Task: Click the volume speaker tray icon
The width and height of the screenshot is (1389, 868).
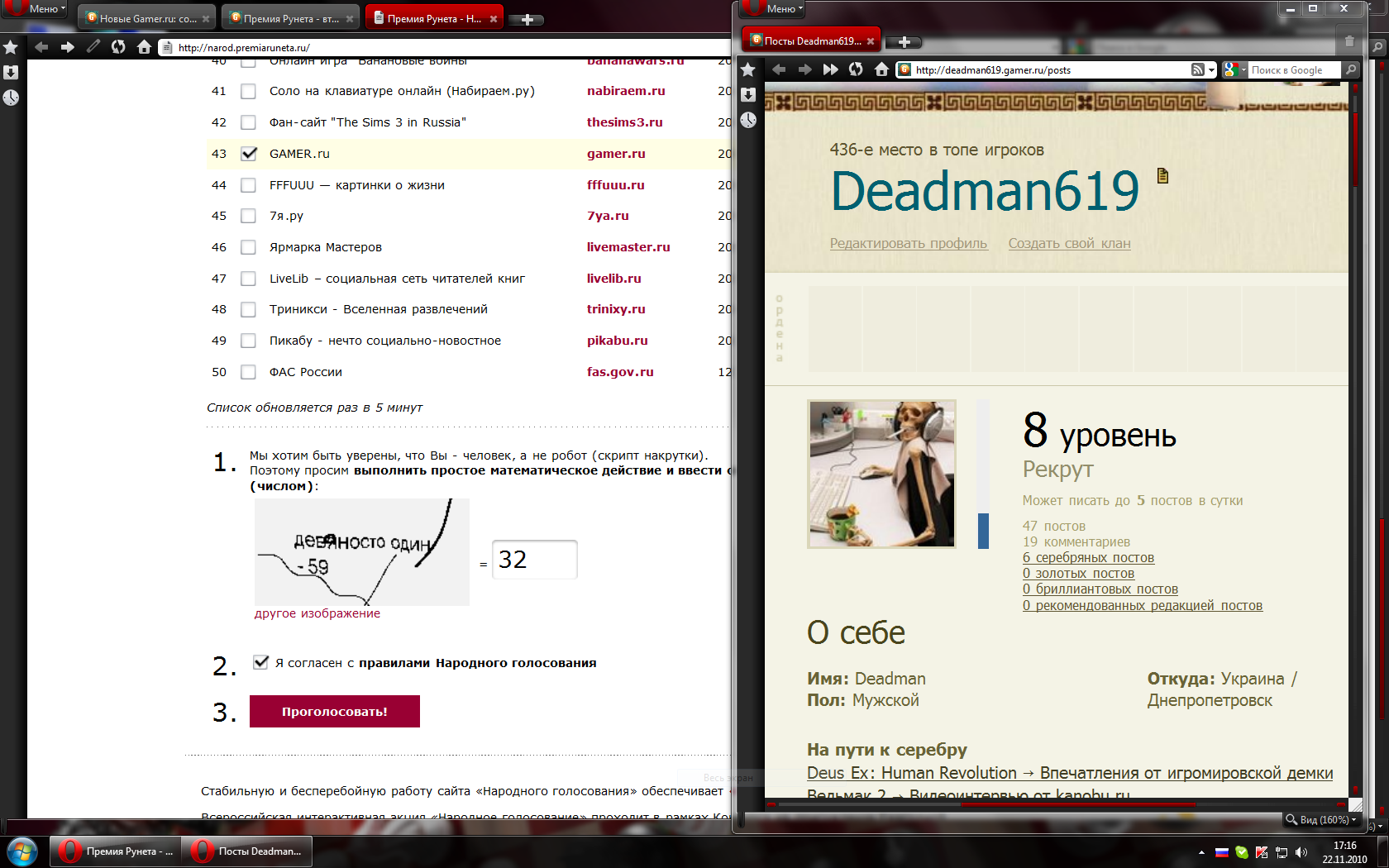Action: pyautogui.click(x=1301, y=852)
